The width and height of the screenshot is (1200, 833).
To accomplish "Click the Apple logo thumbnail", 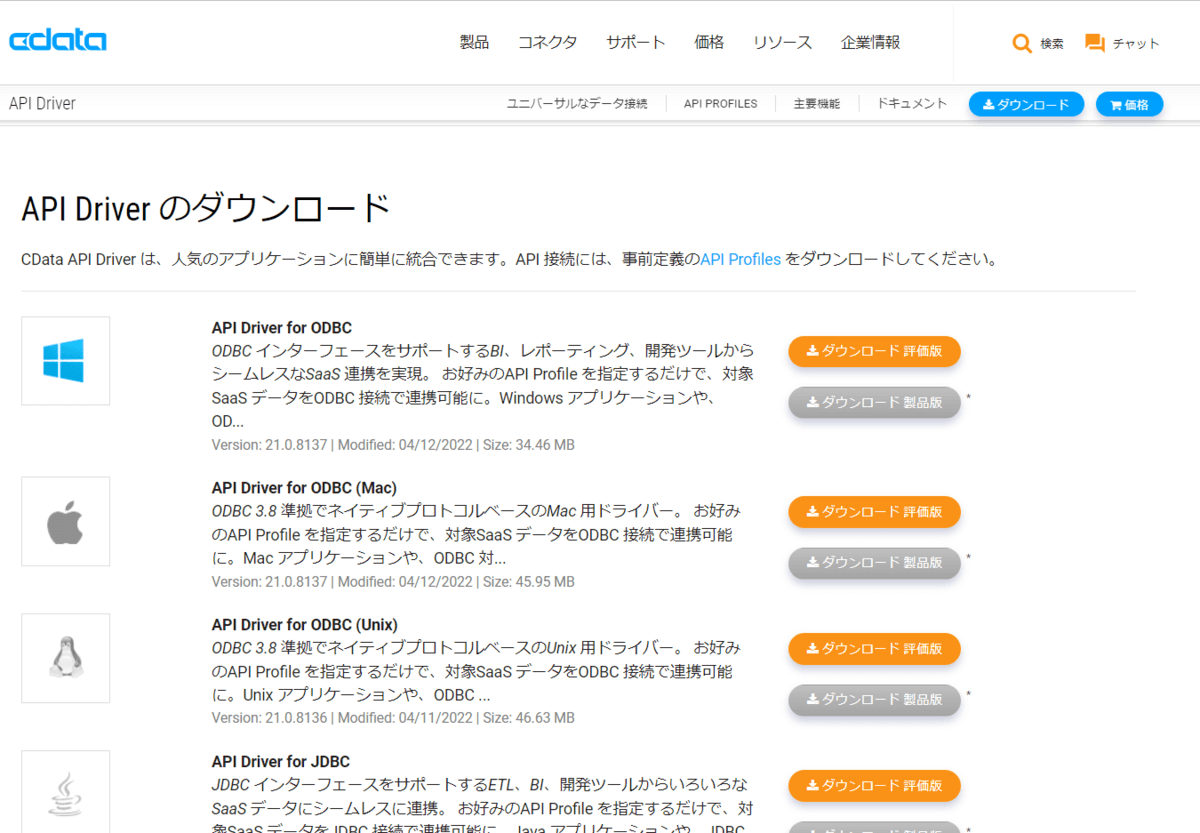I will tap(65, 521).
